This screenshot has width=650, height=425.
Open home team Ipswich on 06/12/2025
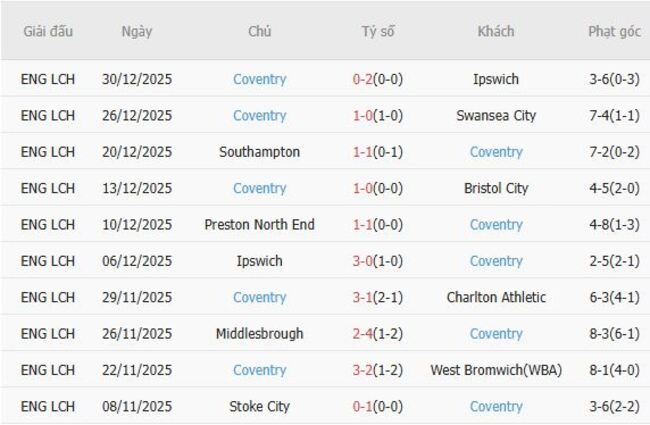tap(259, 261)
